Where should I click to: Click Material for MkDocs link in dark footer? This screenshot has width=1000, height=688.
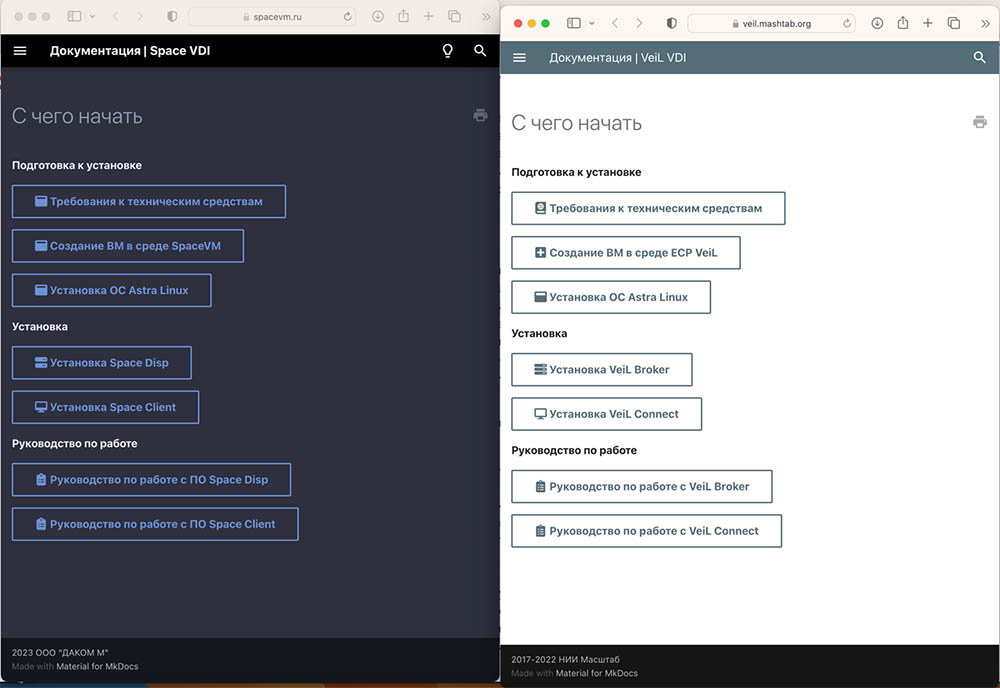click(96, 666)
